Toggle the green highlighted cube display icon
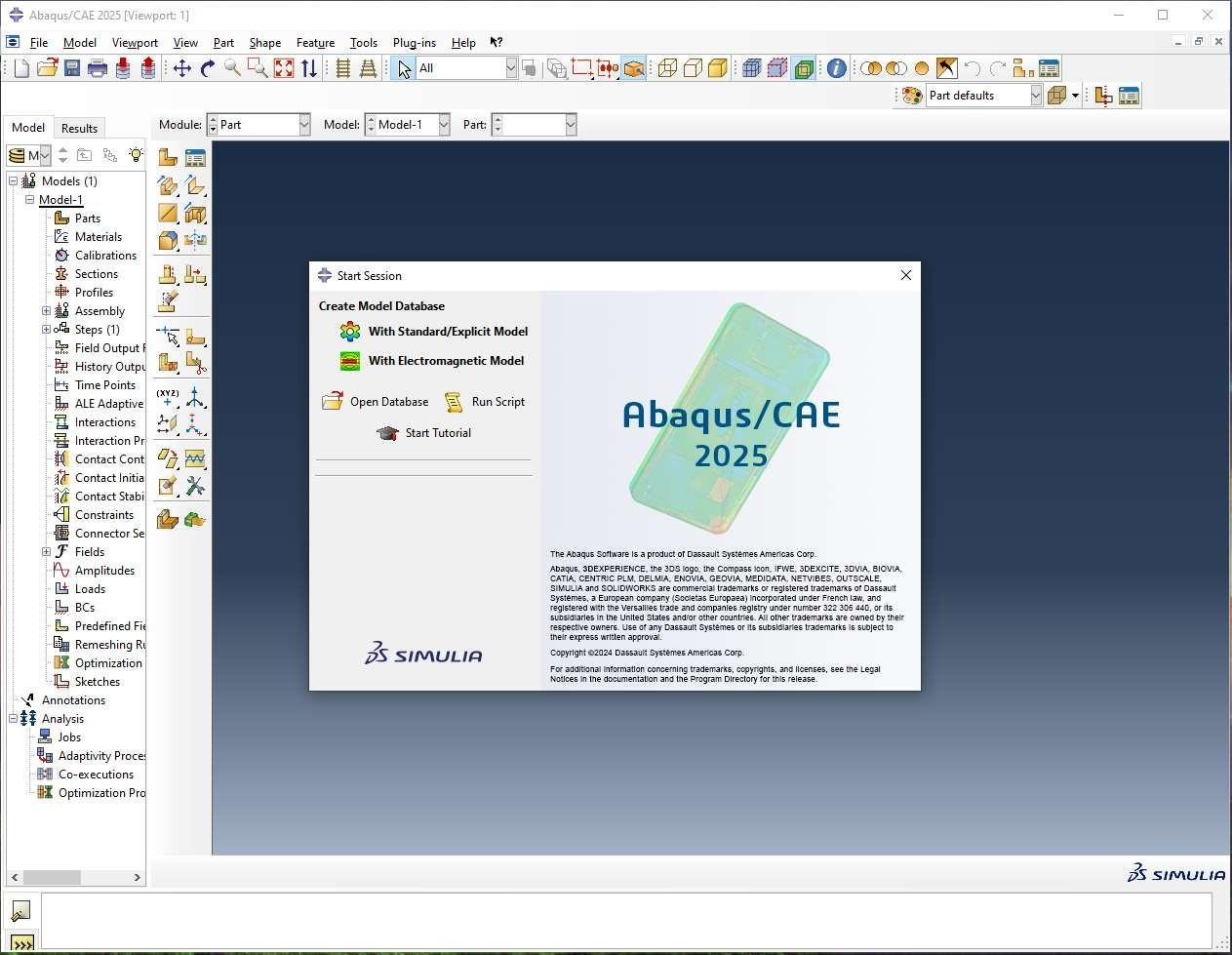This screenshot has height=955, width=1232. click(804, 68)
